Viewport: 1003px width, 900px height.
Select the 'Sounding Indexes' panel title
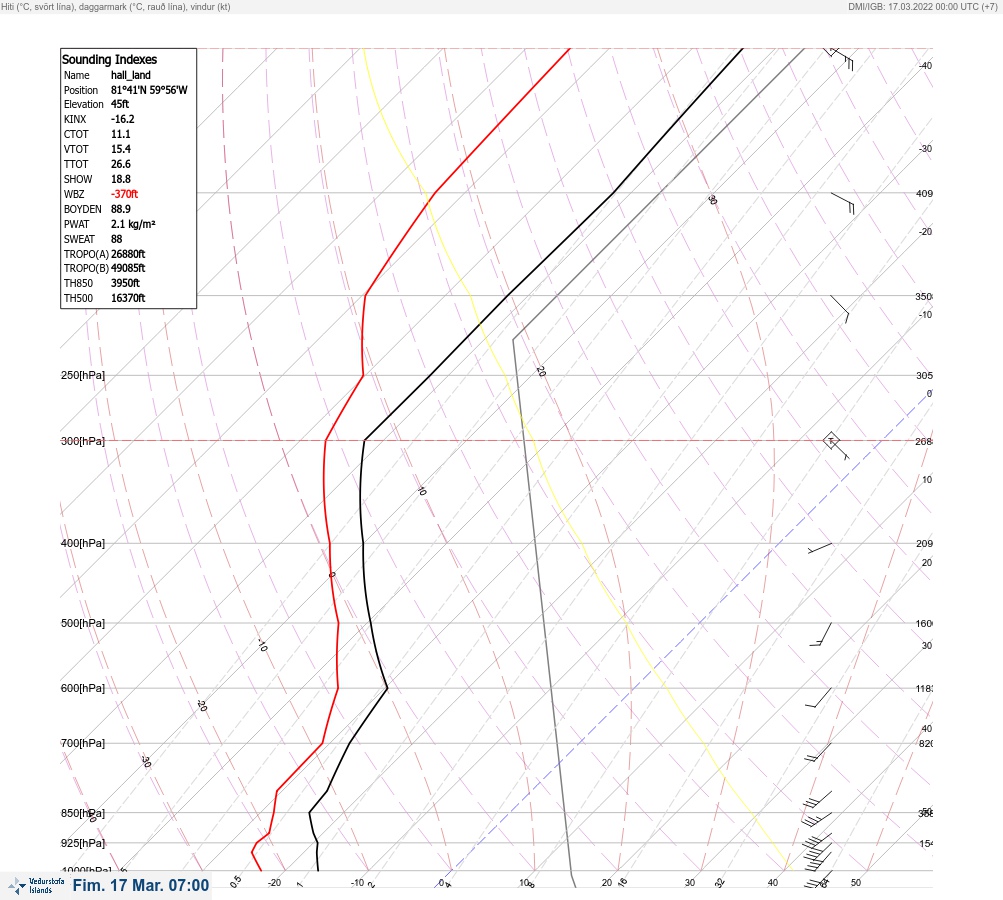click(x=109, y=59)
